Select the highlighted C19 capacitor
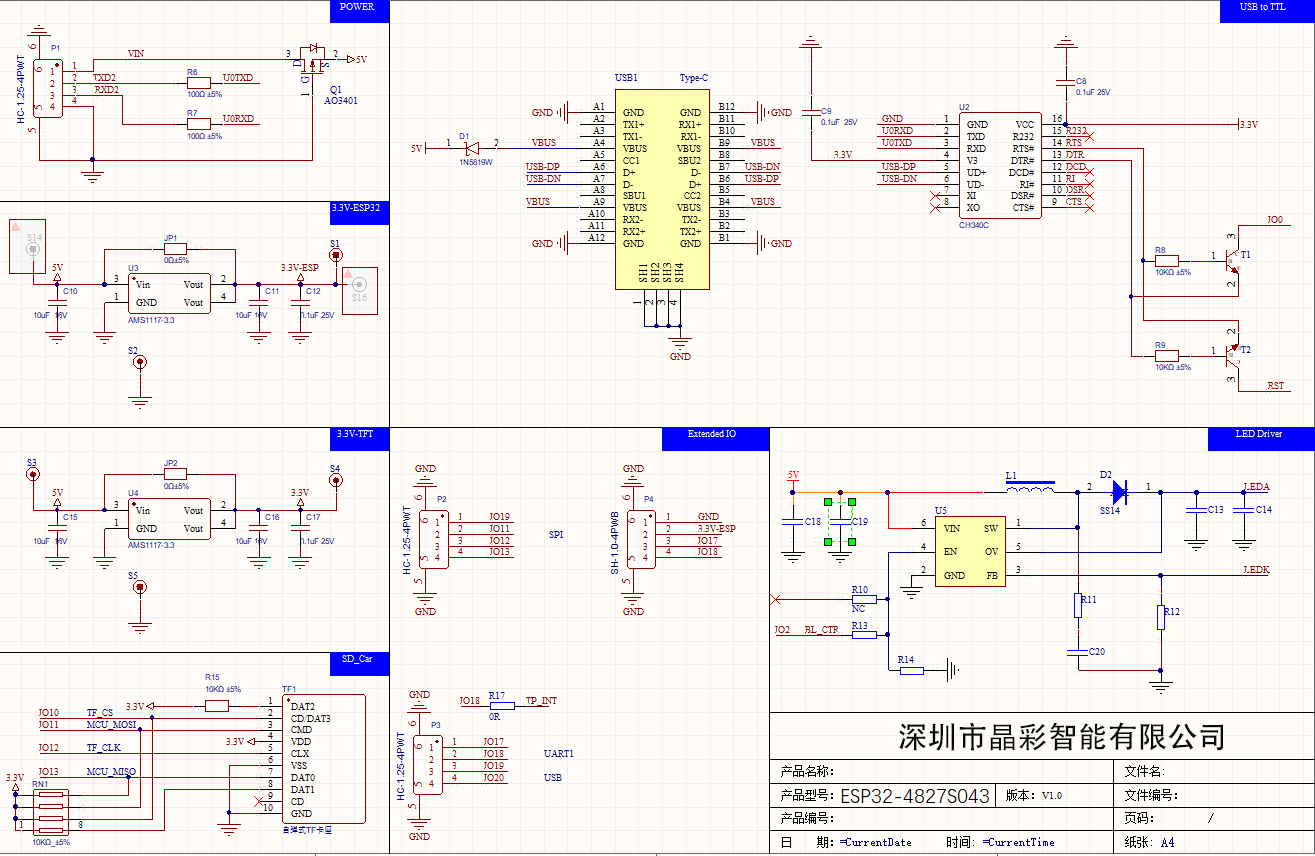The width and height of the screenshot is (1315, 856). tap(840, 522)
